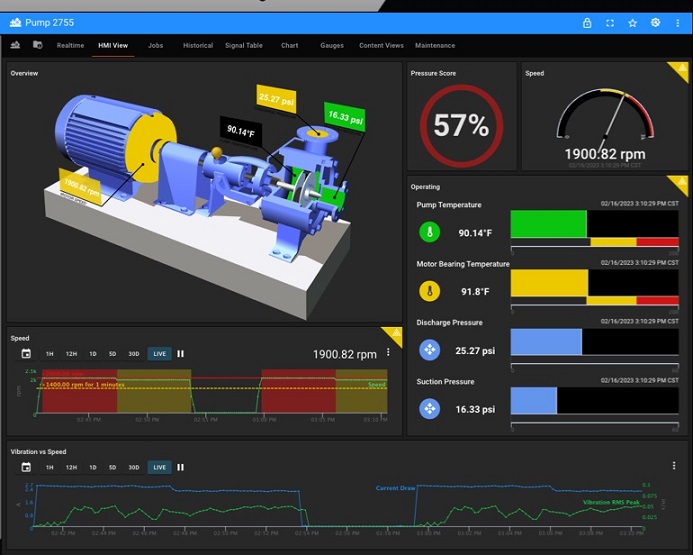Toggle LIVE on Vibration vs Speed chart
This screenshot has width=693, height=555.
[x=159, y=467]
